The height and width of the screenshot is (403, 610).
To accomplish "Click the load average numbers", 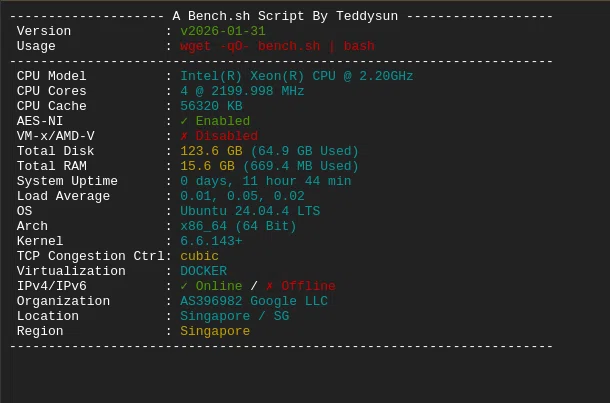I will 242,196.
